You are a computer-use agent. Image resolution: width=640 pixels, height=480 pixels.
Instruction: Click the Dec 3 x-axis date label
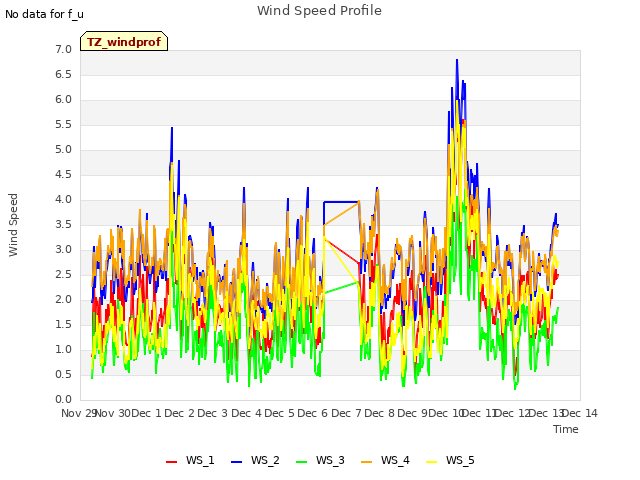pos(213,413)
